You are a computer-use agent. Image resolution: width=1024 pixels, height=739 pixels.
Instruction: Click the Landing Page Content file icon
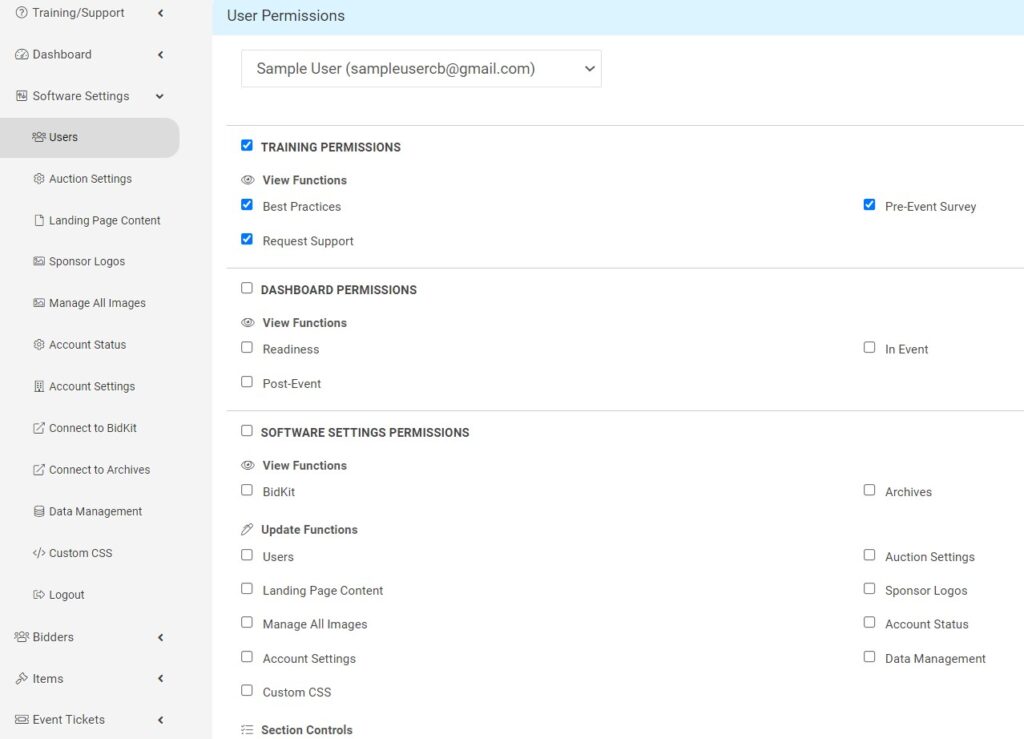pos(39,220)
